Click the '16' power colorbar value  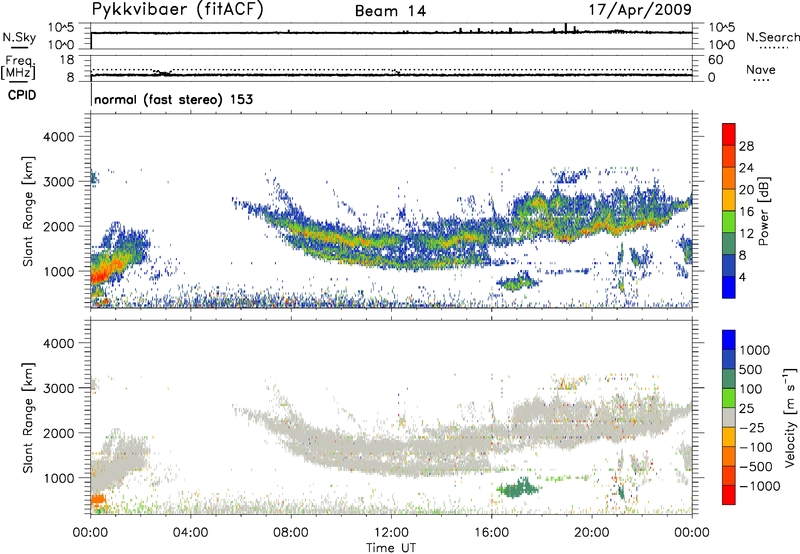746,212
